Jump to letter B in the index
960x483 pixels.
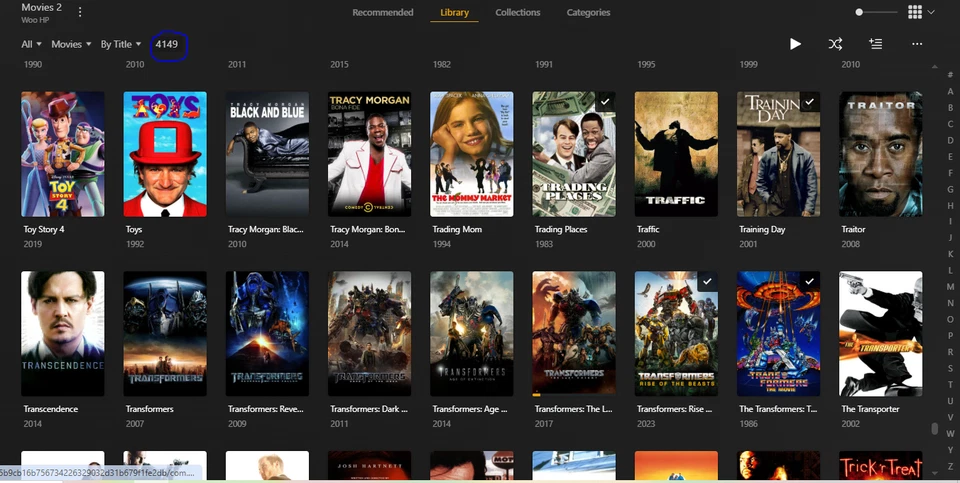pyautogui.click(x=950, y=108)
